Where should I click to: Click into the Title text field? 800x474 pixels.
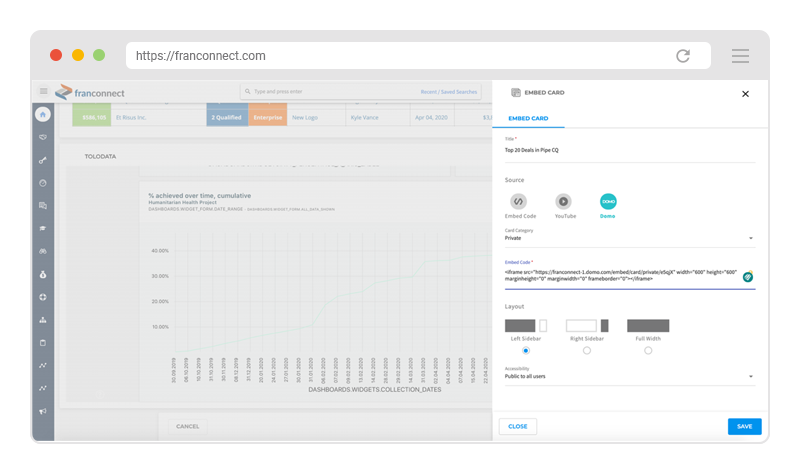click(628, 150)
